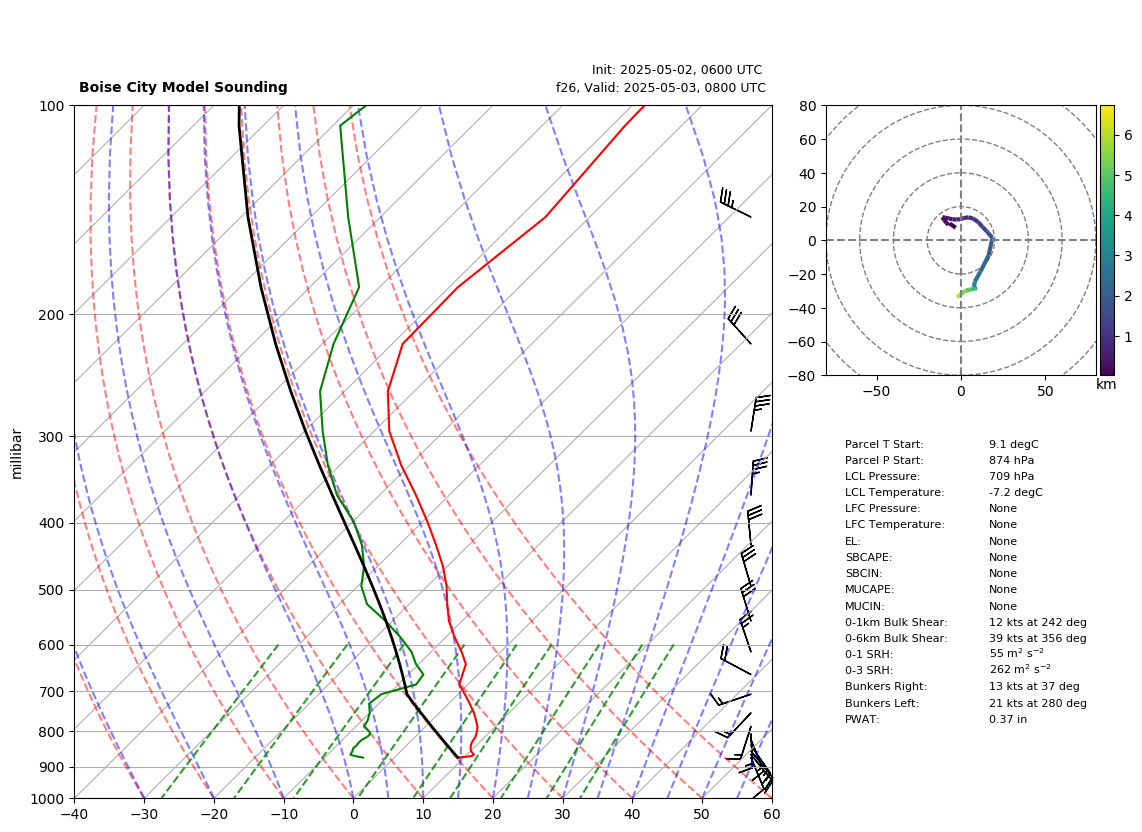This screenshot has height=832, width=1142.
Task: Click the '-40' temperature axis tick label
Action: click(x=74, y=815)
